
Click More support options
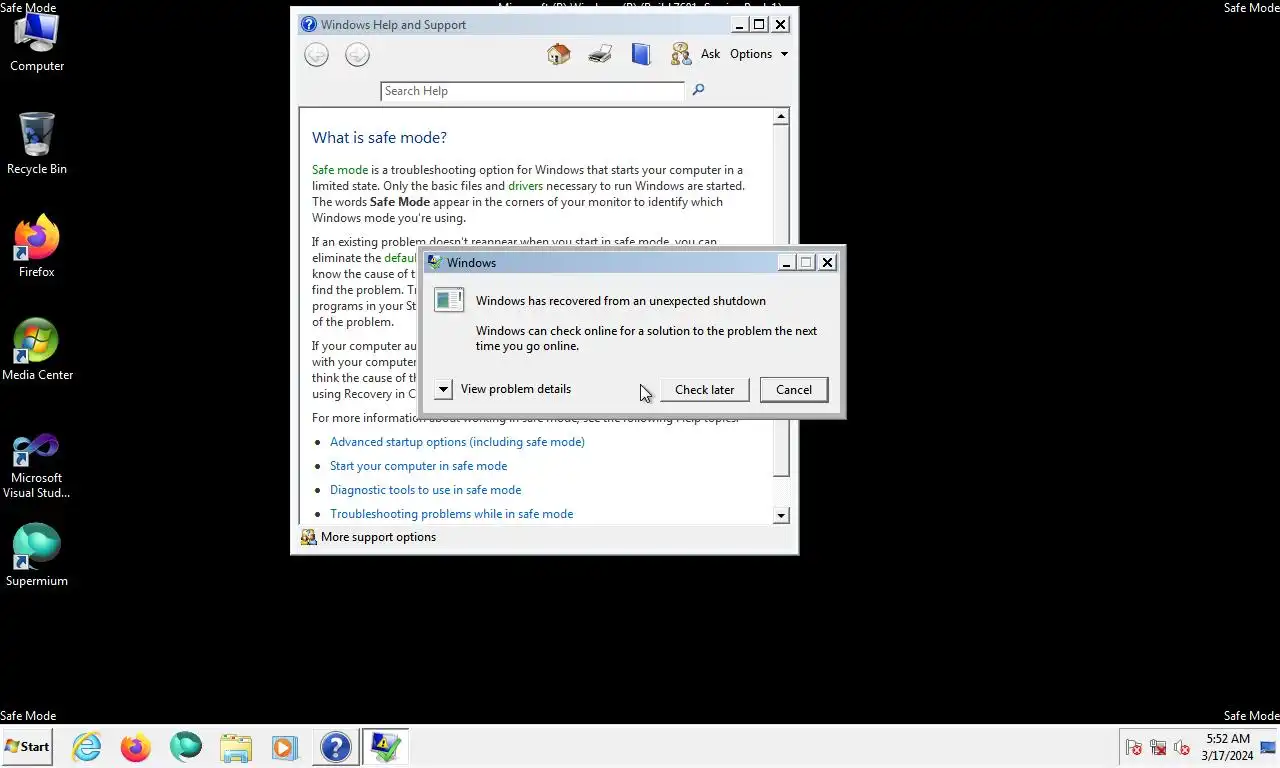368,537
